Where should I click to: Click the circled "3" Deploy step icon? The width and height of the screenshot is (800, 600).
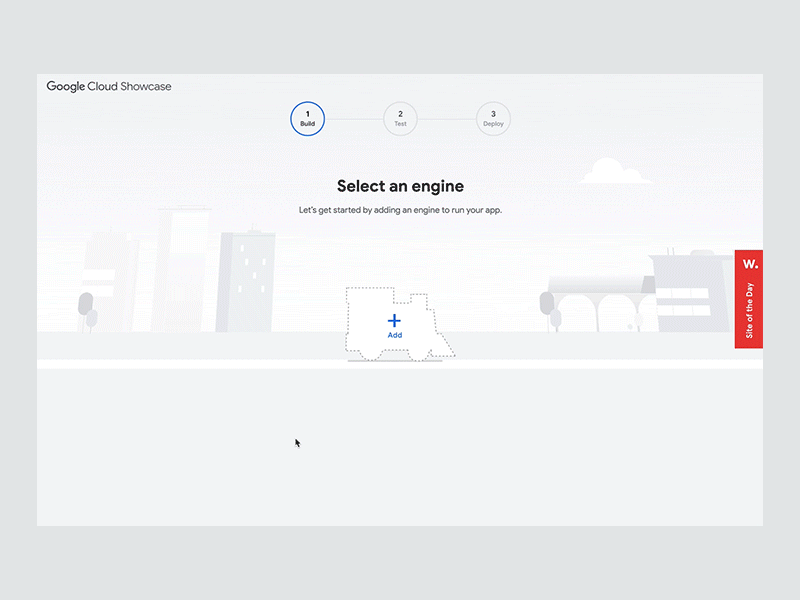click(x=493, y=118)
